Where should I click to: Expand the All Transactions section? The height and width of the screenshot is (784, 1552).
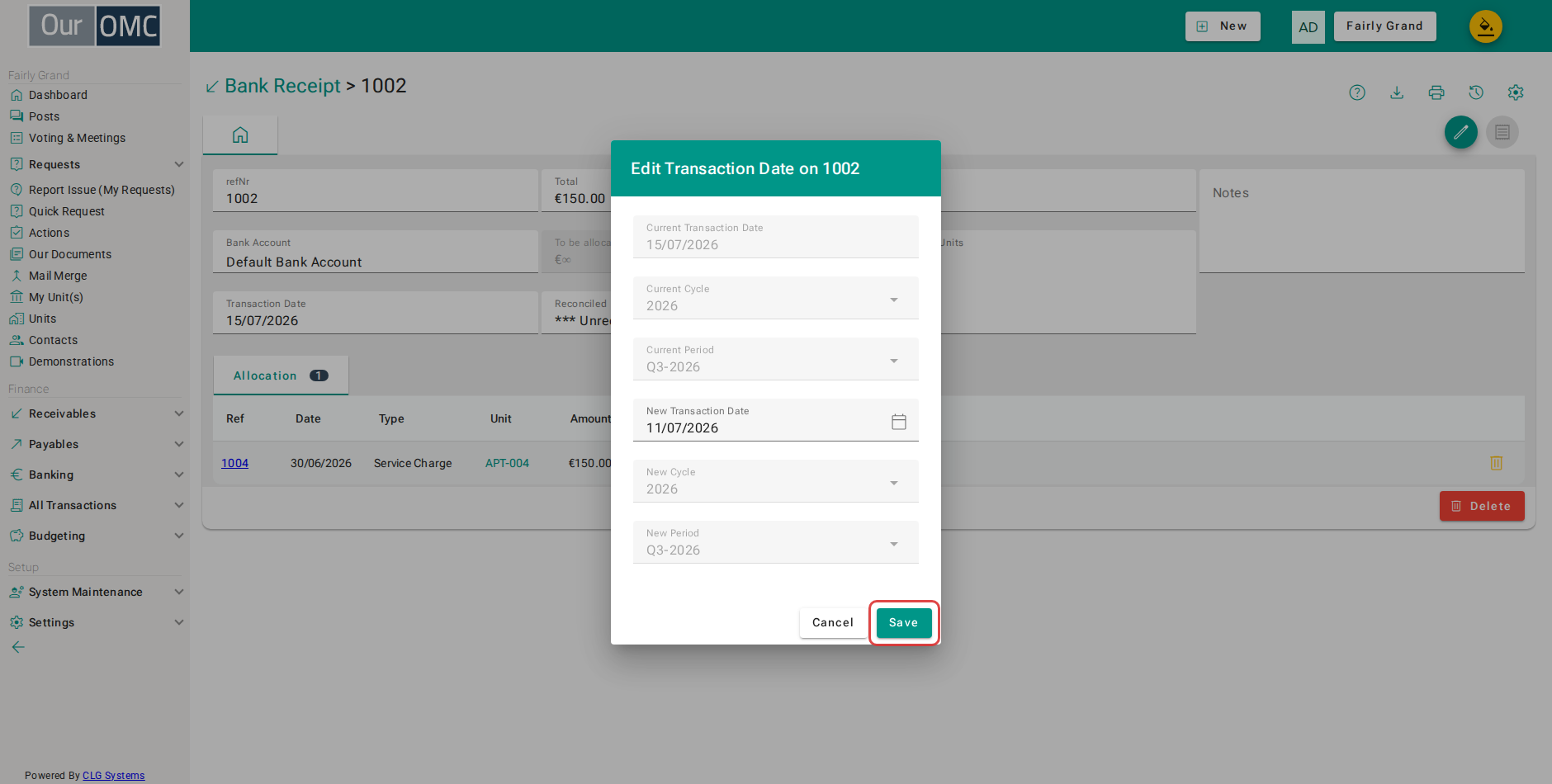coord(95,505)
